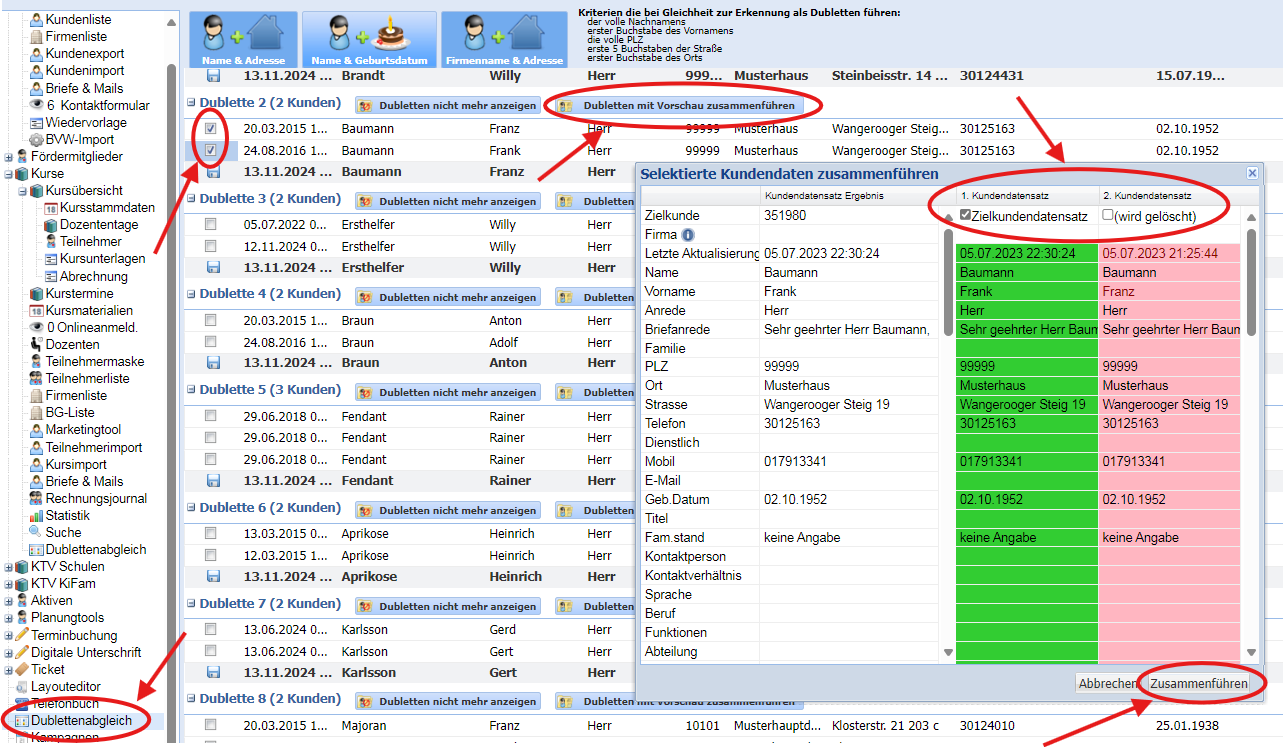Close the Kundendaten zusammenführen dialog

pos(1251,173)
